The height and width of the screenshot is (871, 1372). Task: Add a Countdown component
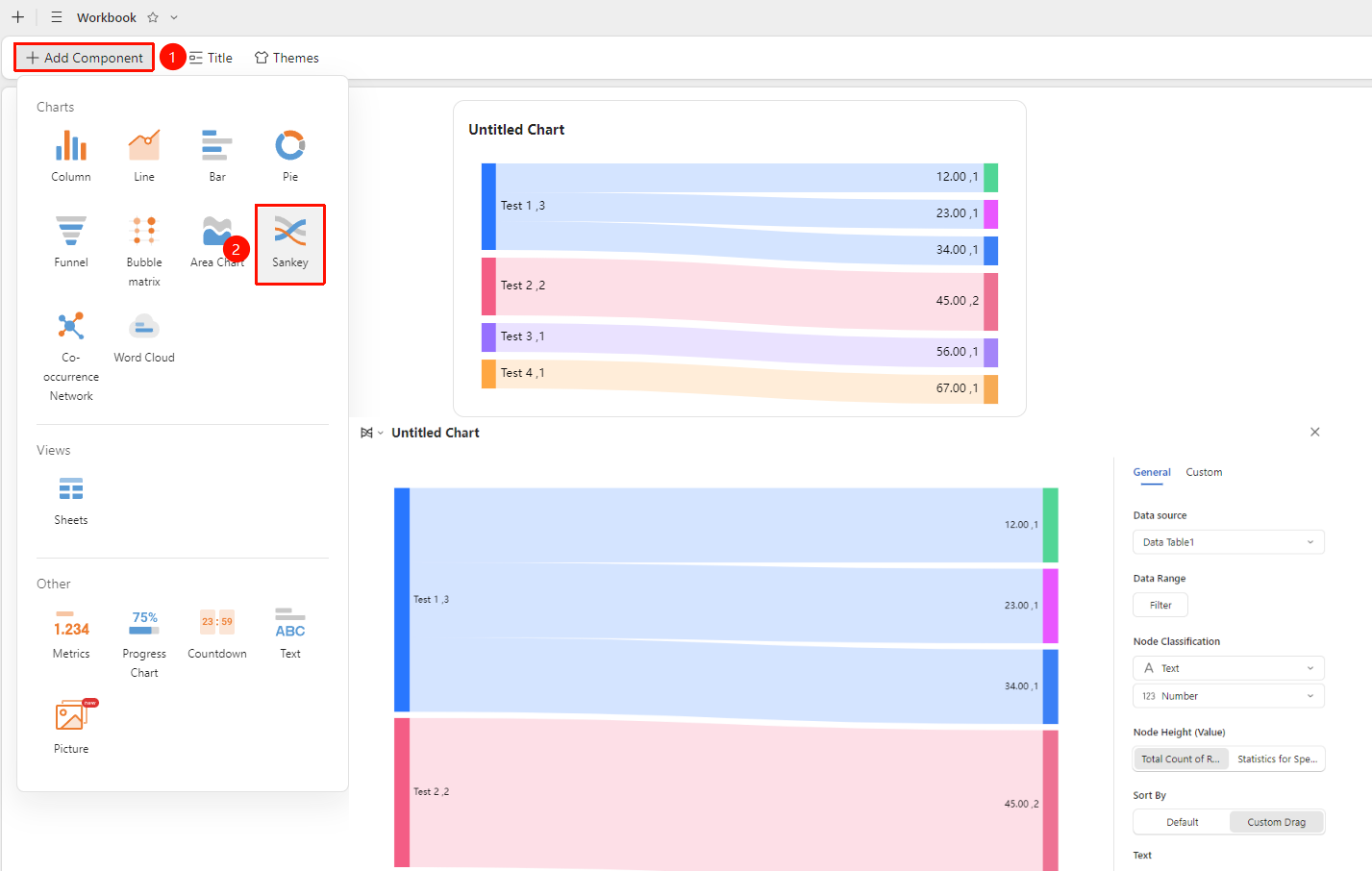coord(217,633)
